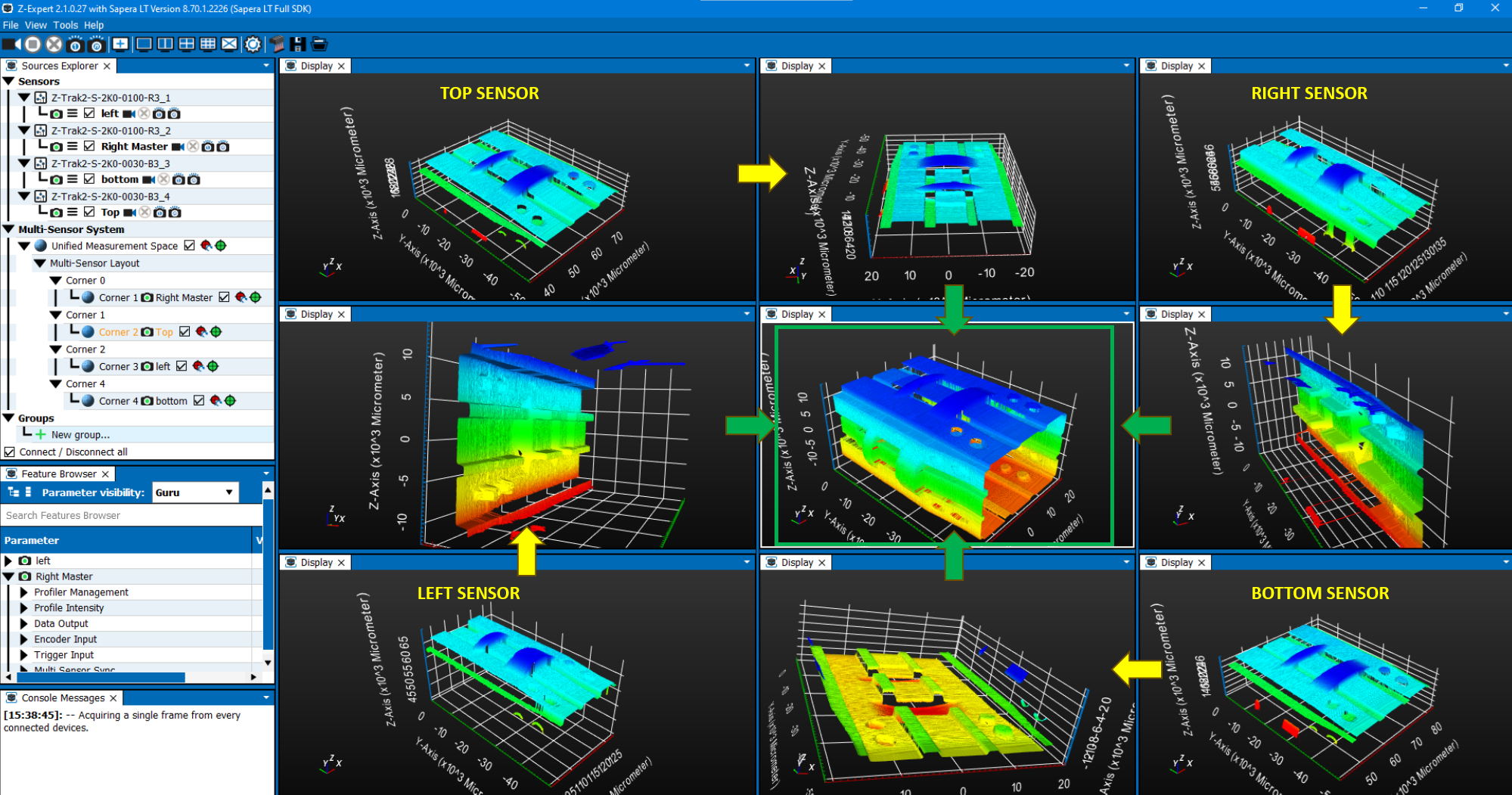
Task: Toggle Corner 2 Top checkbox
Action: tap(185, 332)
